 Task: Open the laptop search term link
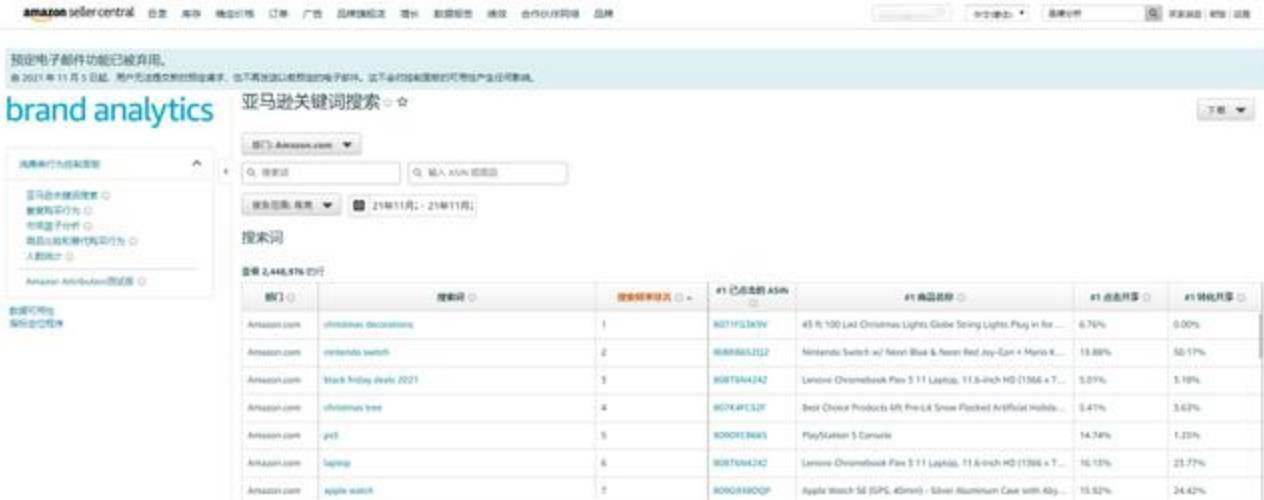coord(336,463)
